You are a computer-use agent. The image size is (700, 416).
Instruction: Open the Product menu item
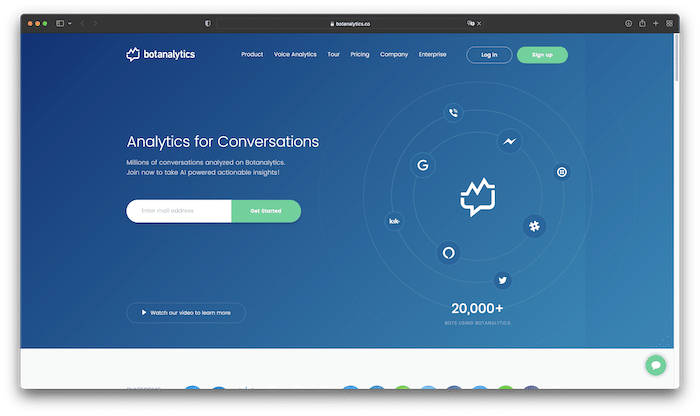pyautogui.click(x=252, y=54)
